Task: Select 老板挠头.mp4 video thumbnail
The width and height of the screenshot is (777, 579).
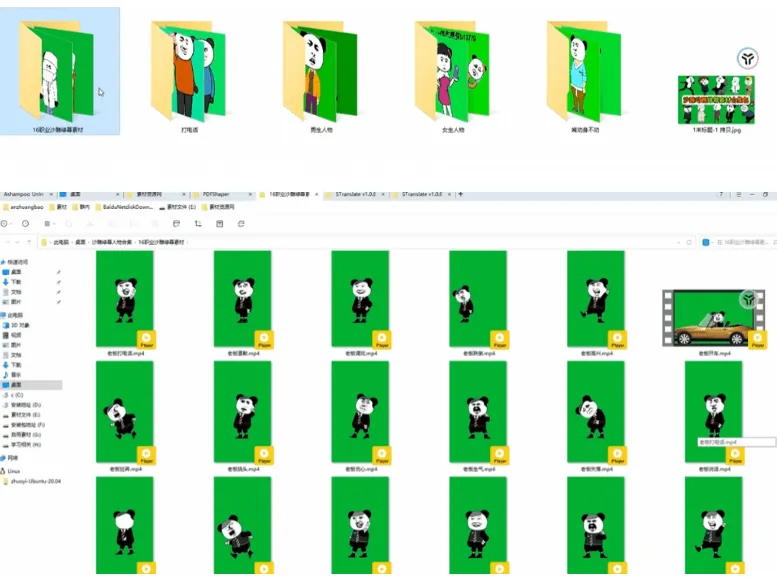Action: click(x=243, y=412)
